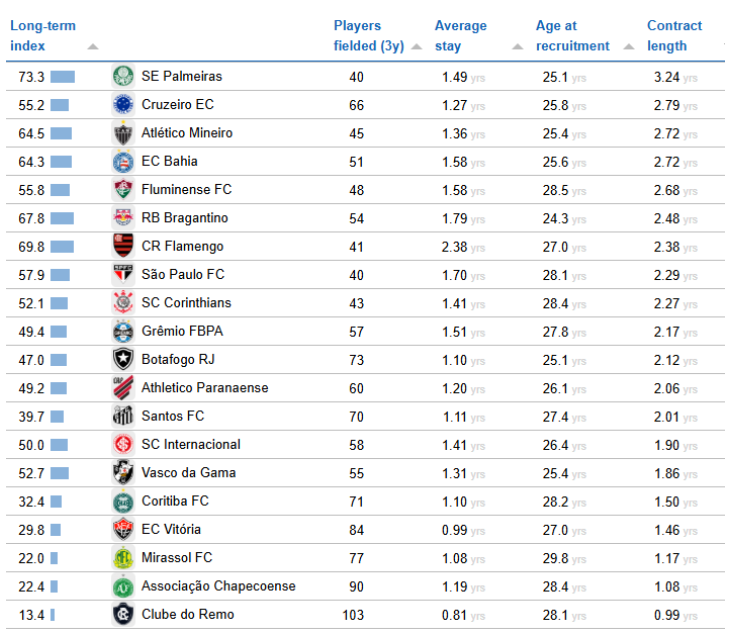
Task: Click the Botafogo RJ club crest
Action: click(x=123, y=359)
